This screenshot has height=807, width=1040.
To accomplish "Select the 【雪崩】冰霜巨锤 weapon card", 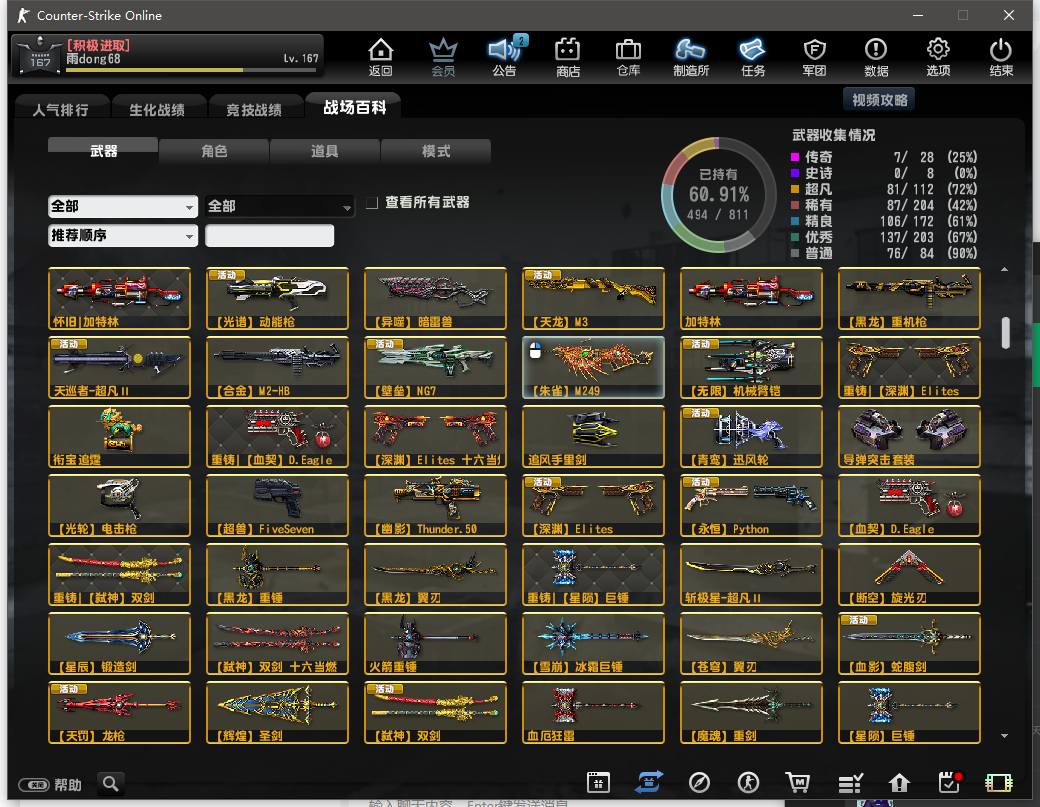I will pos(593,643).
